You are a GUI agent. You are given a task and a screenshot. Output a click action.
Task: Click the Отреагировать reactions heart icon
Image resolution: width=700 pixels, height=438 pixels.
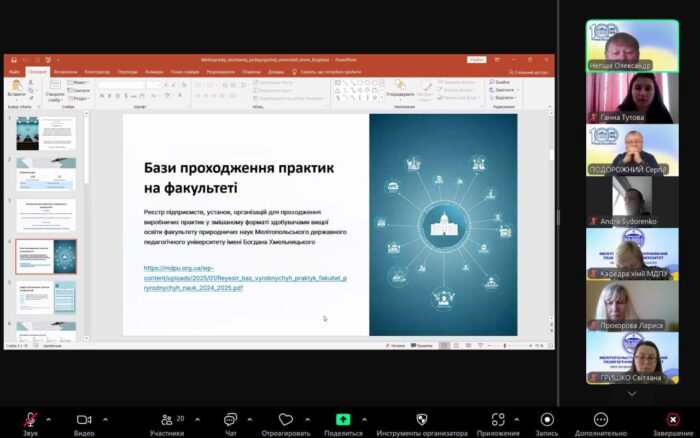(x=286, y=420)
